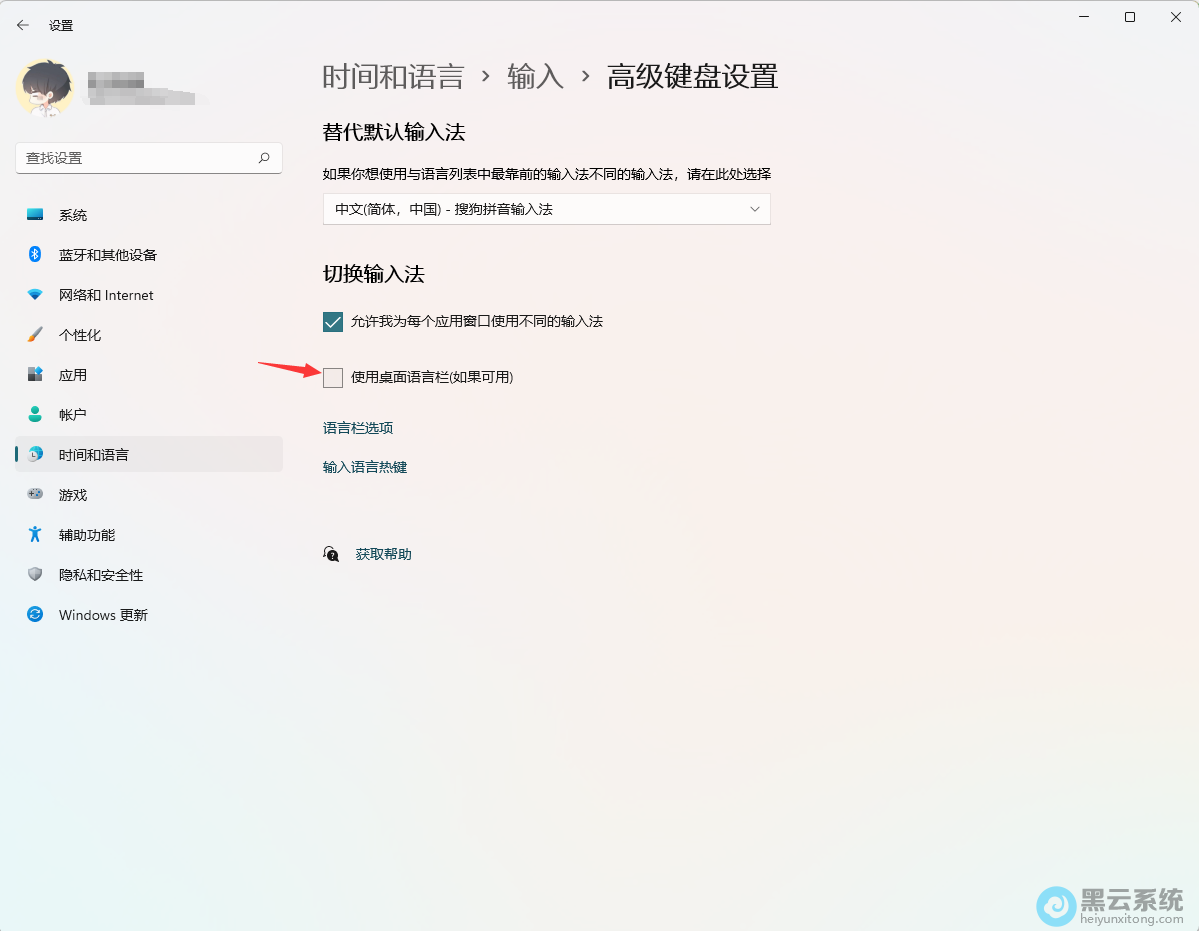Viewport: 1199px width, 931px height.
Task: Open 网络和 Internet via its Wi-Fi icon
Action: pyautogui.click(x=35, y=295)
